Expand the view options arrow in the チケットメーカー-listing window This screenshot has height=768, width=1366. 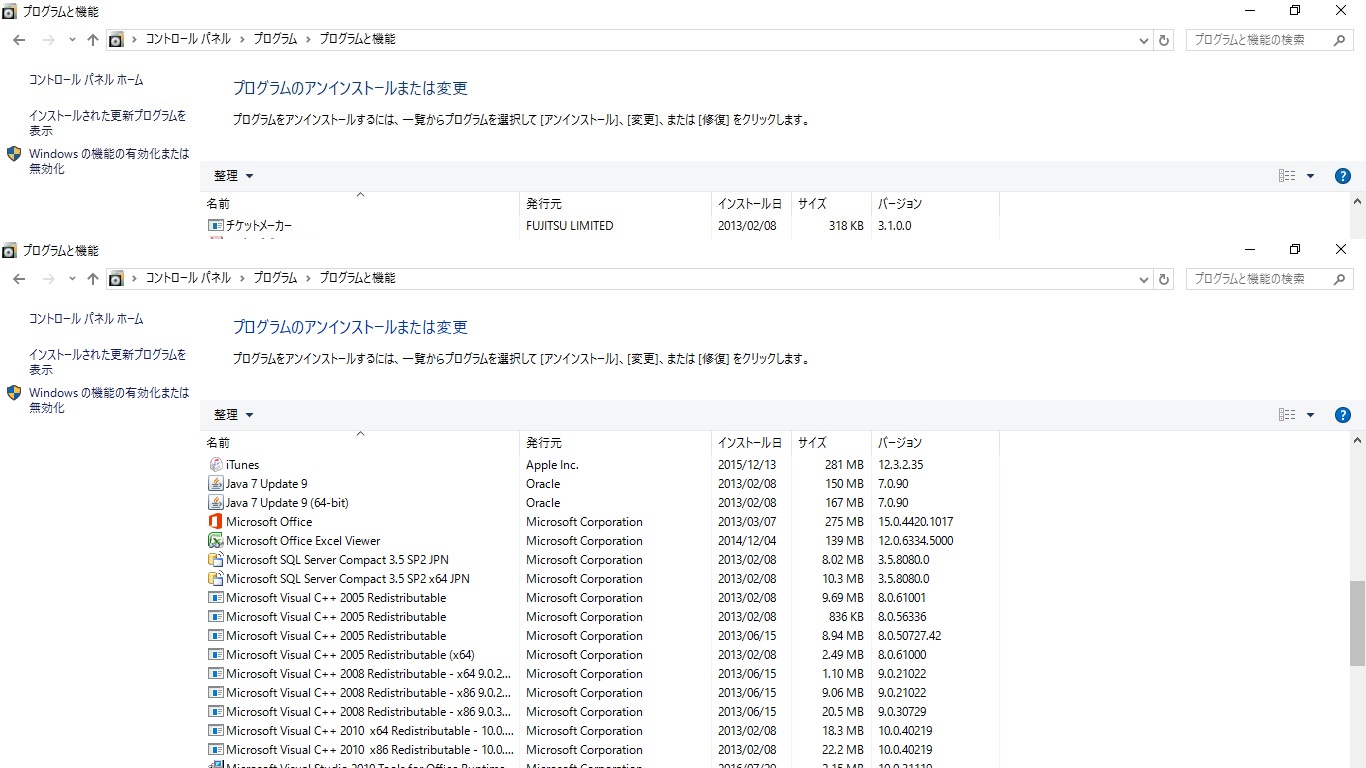click(x=1310, y=176)
